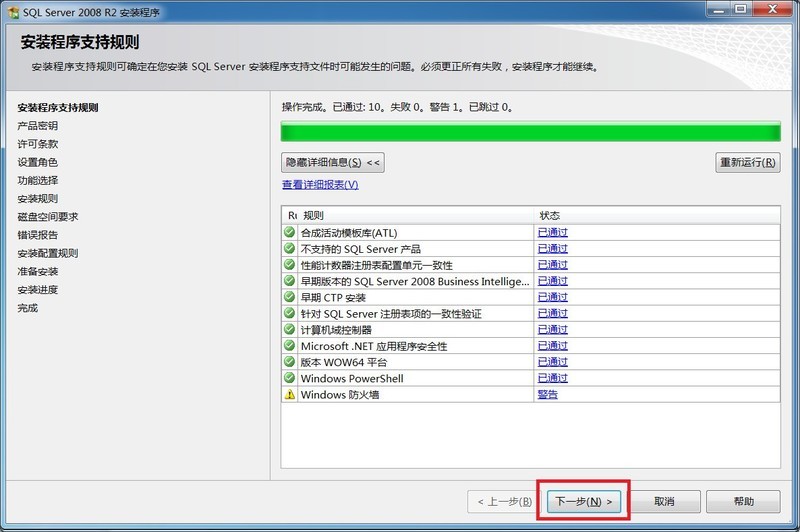800x532 pixels.
Task: Click the green icon beside 版本 WOW64 平台
Action: point(290,362)
